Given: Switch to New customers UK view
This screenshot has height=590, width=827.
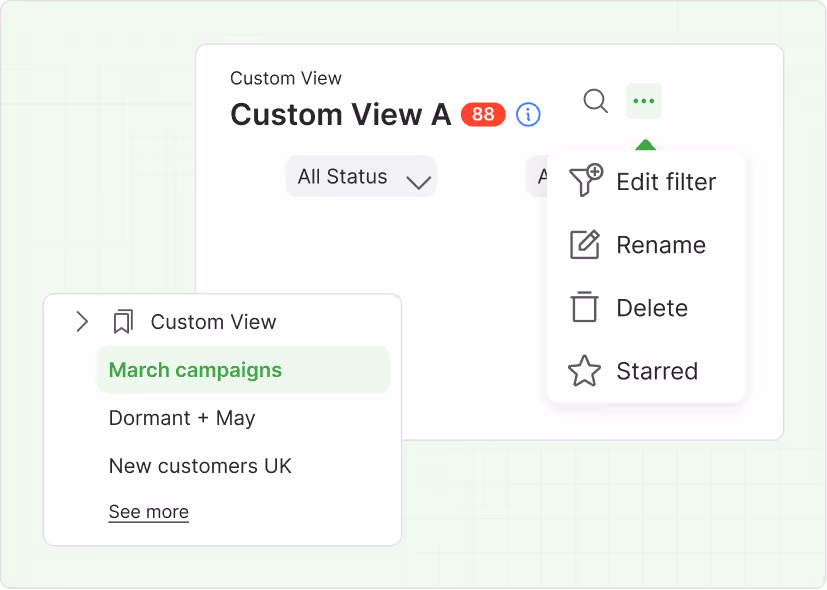Looking at the screenshot, I should [200, 466].
